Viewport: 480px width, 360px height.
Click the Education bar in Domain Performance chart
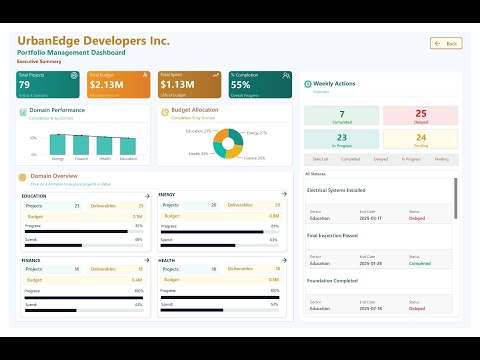pos(128,147)
